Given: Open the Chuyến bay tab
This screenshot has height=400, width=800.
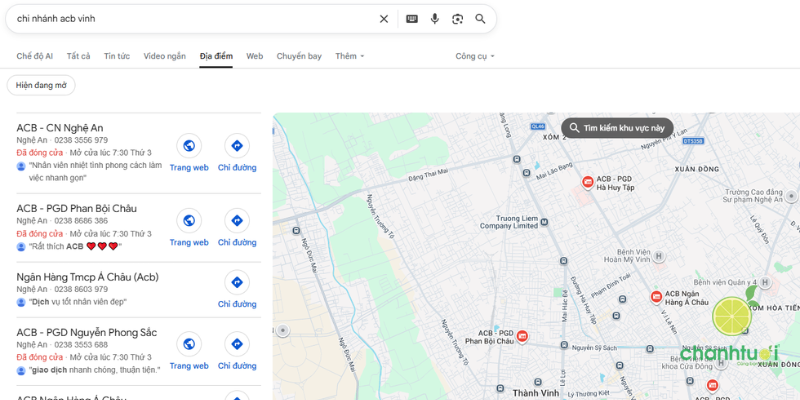Looking at the screenshot, I should click(x=299, y=56).
